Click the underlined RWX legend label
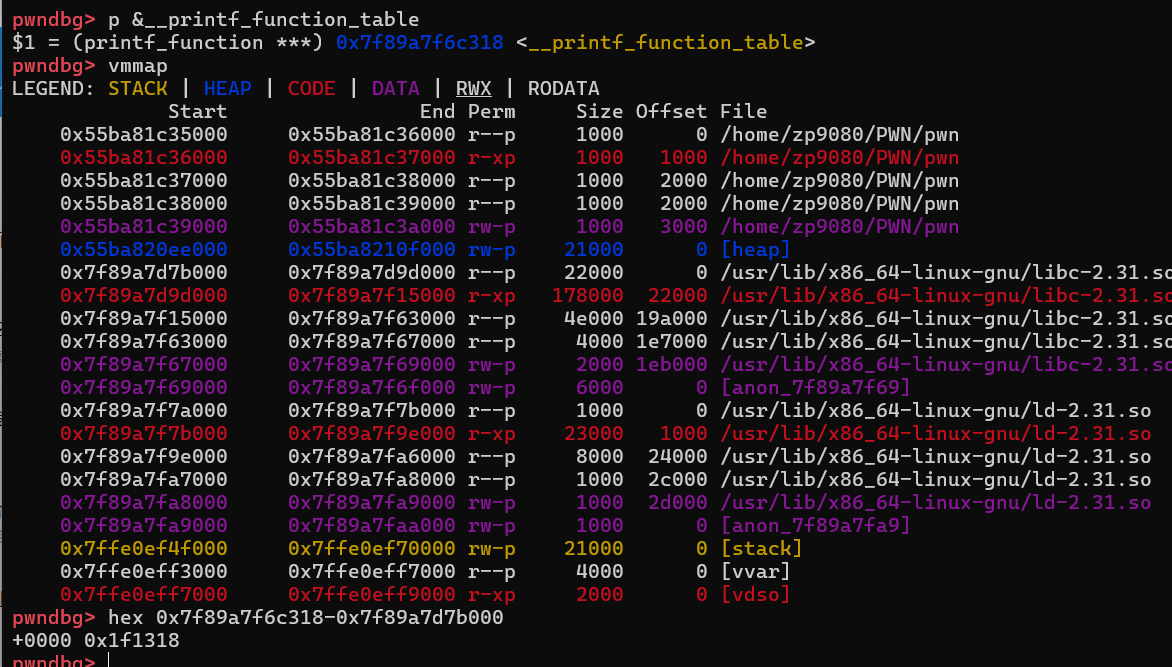1172x667 pixels. pos(473,89)
